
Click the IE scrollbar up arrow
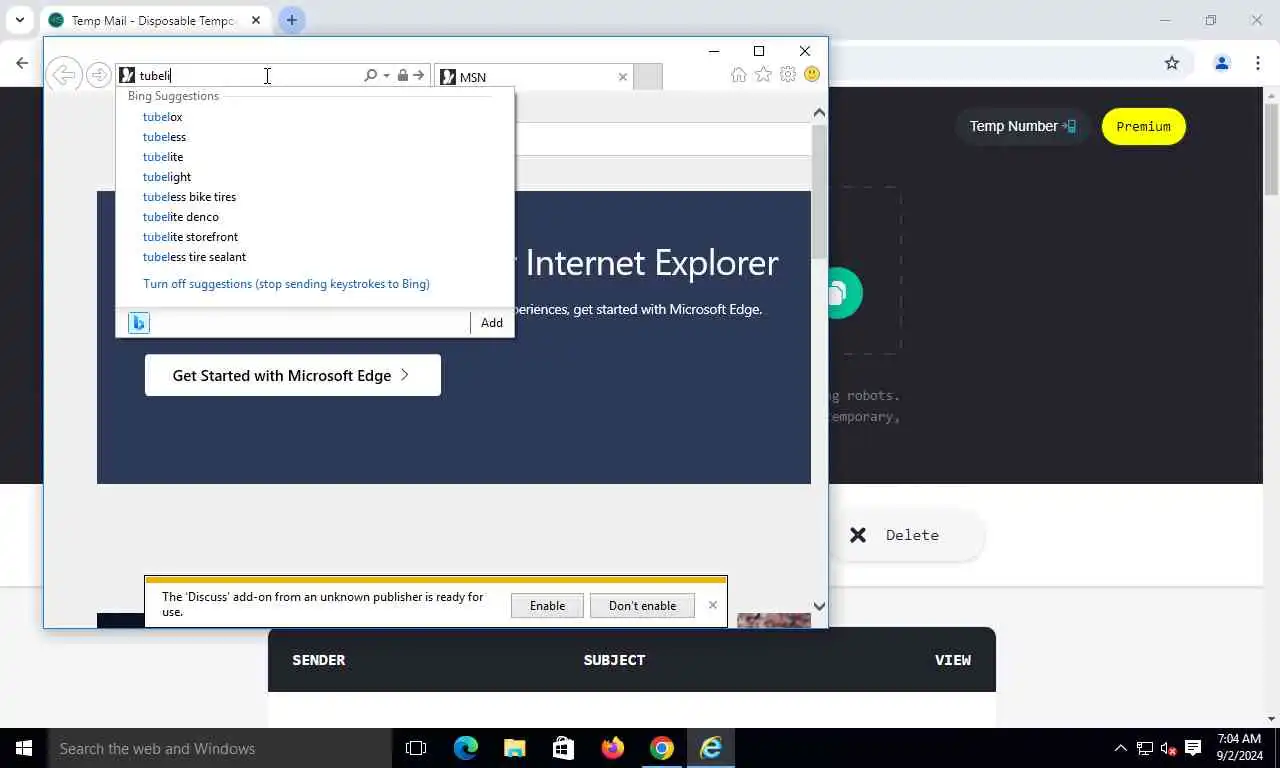pyautogui.click(x=819, y=113)
